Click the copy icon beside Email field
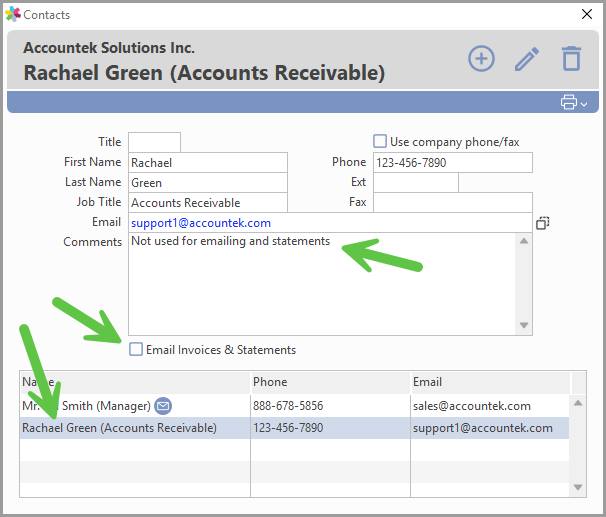 [543, 223]
